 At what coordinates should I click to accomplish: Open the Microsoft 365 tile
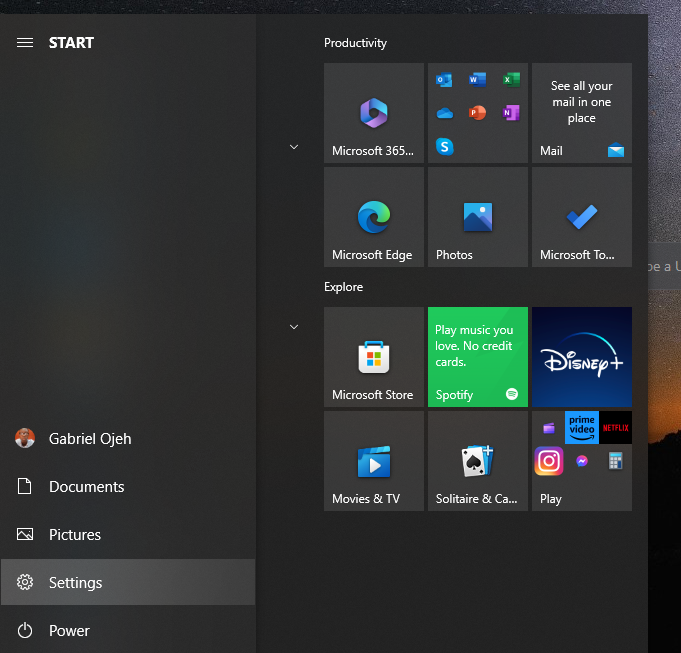click(x=374, y=113)
